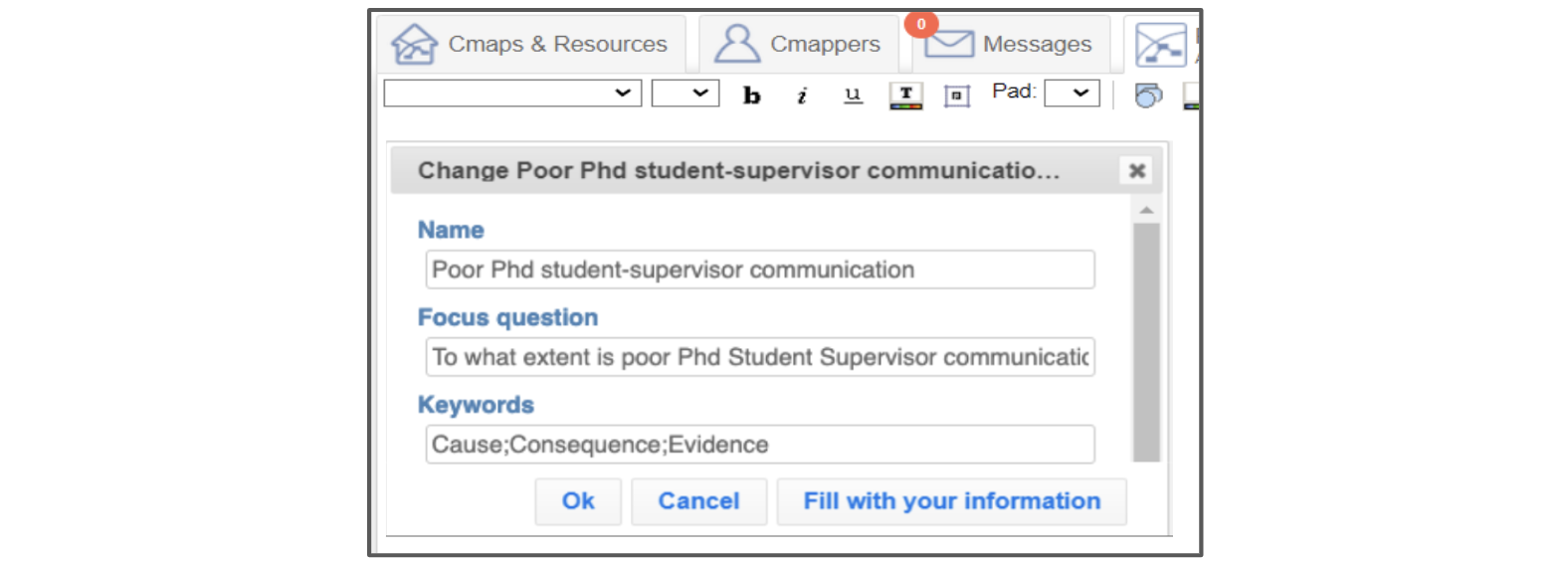Click Fill with your information button
1568x561 pixels.
(951, 501)
